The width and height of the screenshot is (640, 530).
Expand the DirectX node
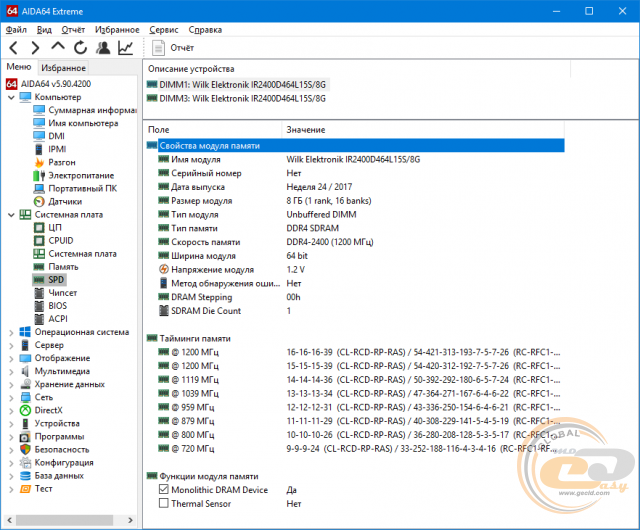pyautogui.click(x=11, y=411)
